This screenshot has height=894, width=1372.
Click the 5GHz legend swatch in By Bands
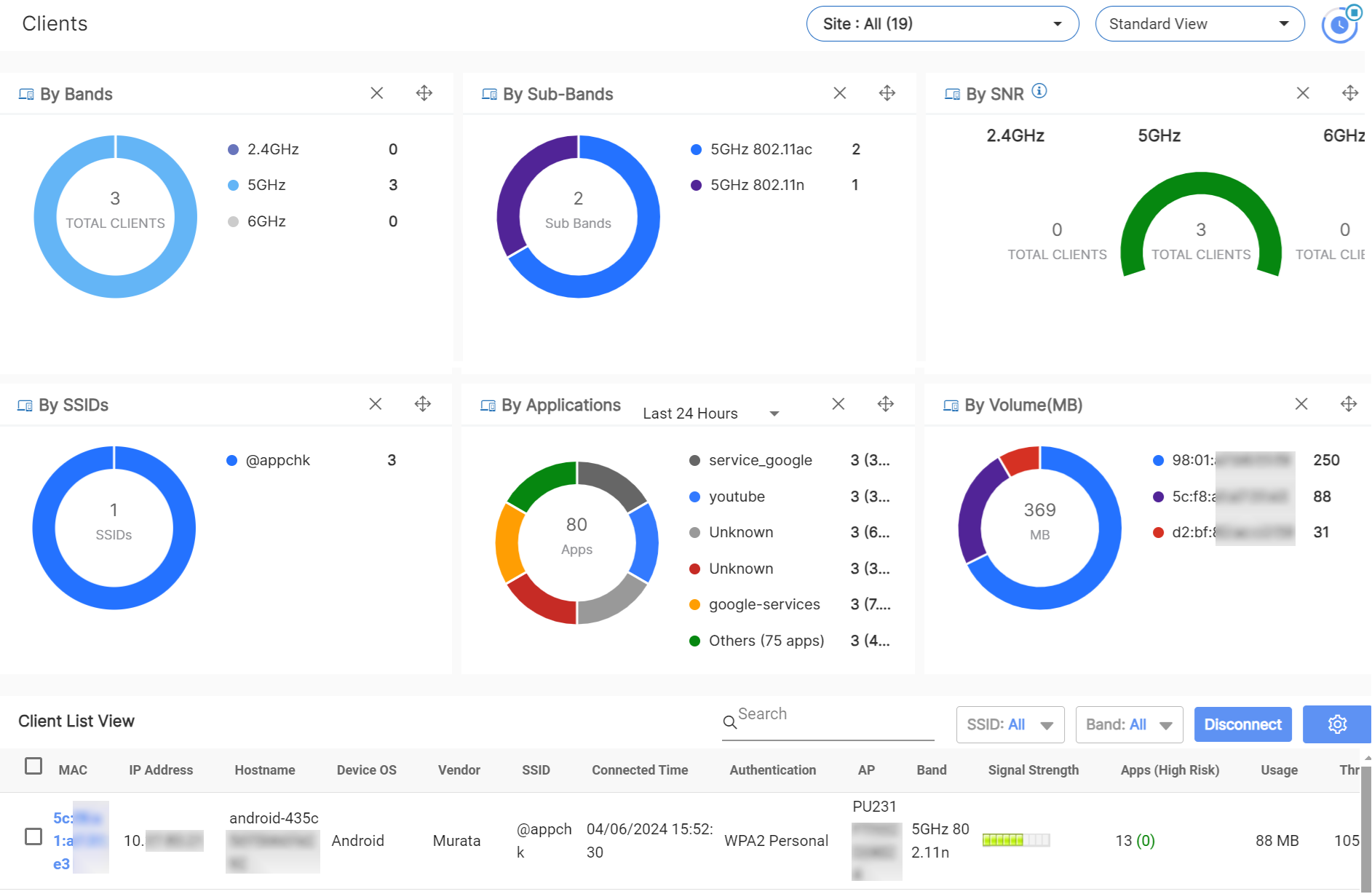tap(233, 186)
